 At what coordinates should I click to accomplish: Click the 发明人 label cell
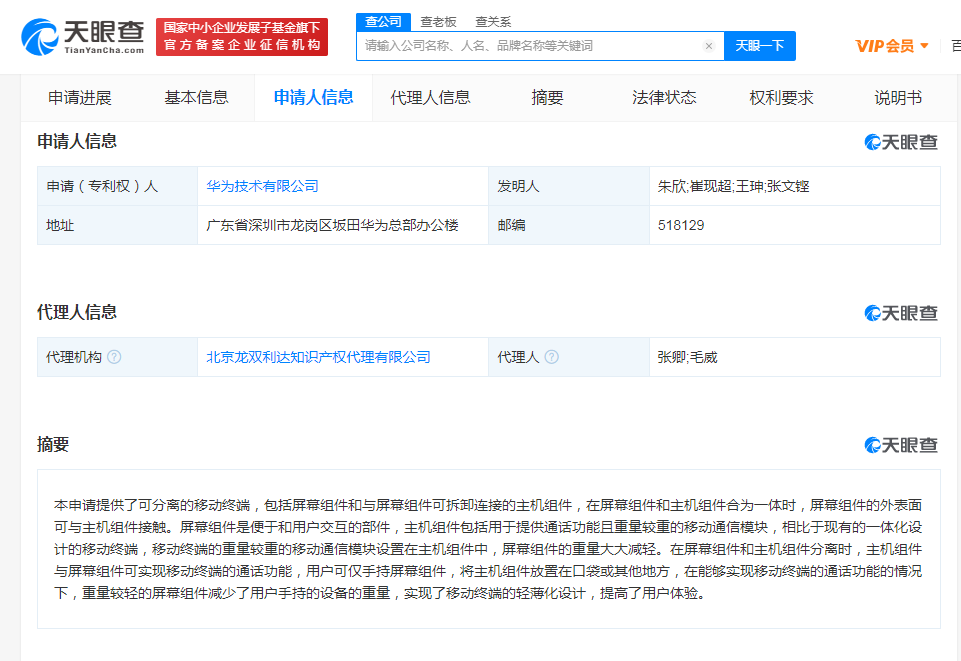569,186
